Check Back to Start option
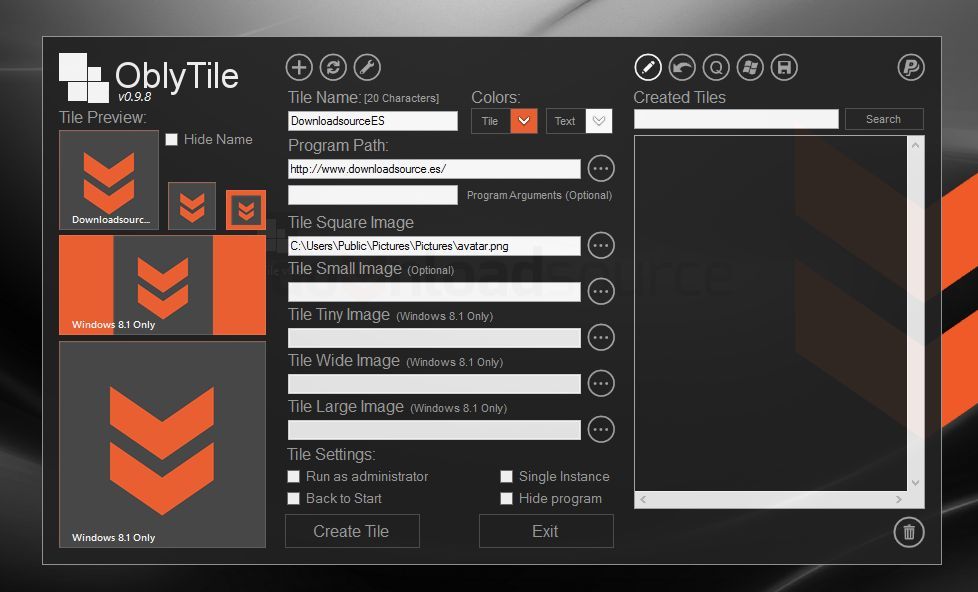 [x=294, y=498]
